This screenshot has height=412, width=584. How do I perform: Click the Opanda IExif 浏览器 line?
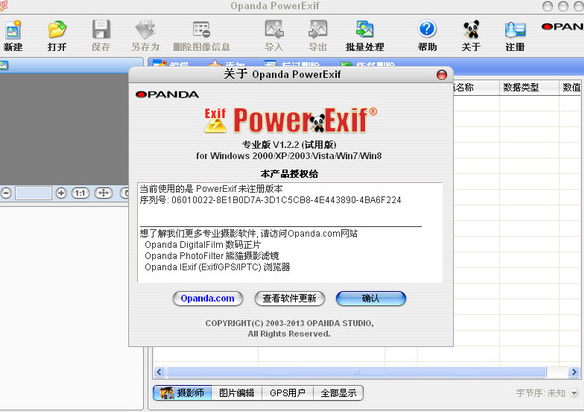pyautogui.click(x=217, y=267)
